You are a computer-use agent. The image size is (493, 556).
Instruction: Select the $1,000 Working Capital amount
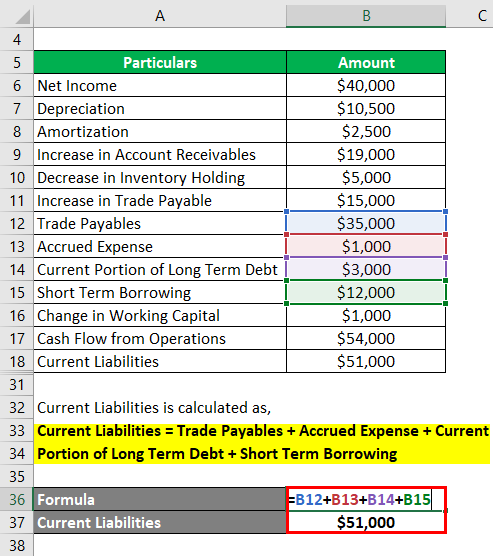tap(366, 316)
